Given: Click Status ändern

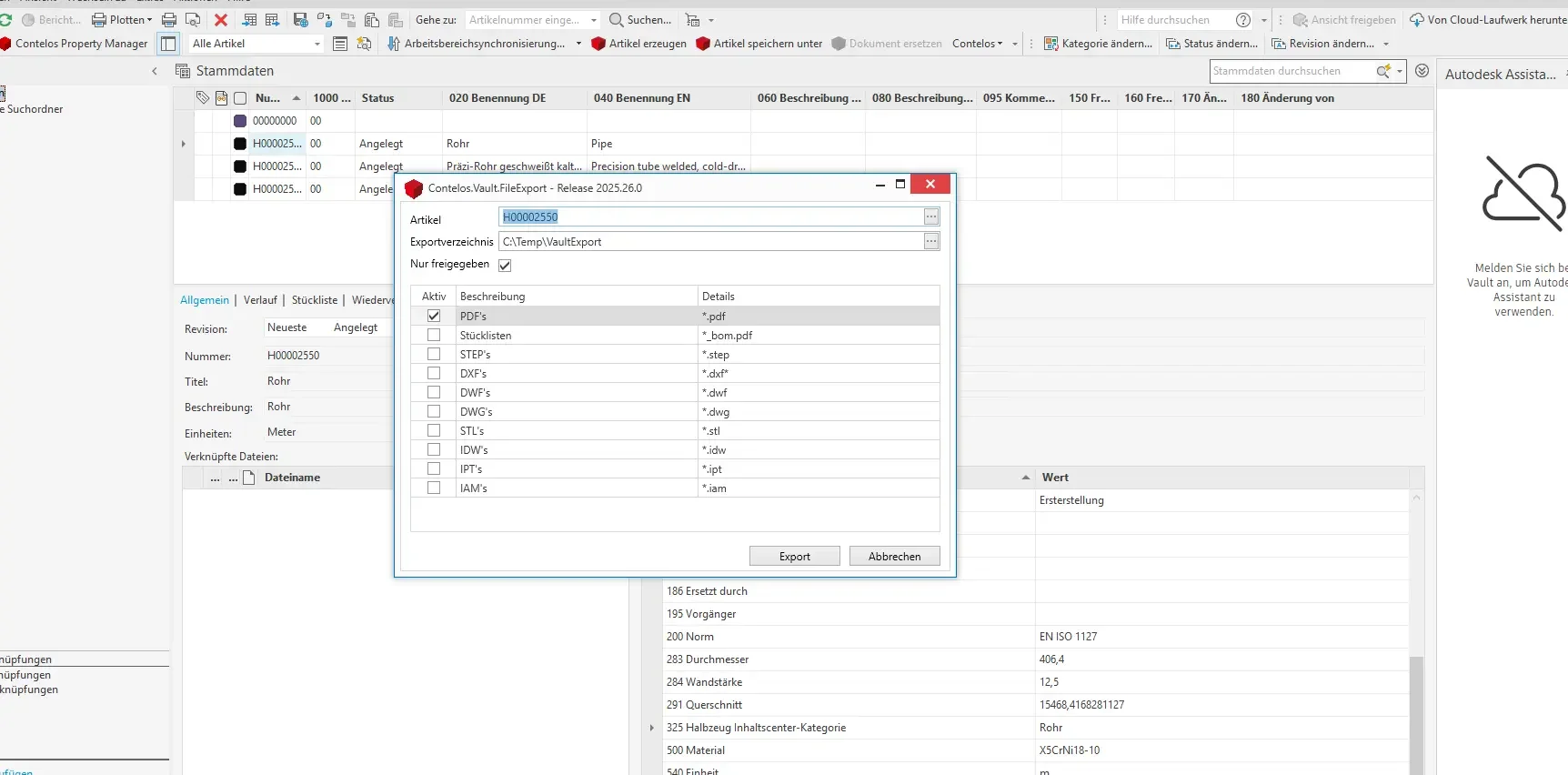Looking at the screenshot, I should point(1212,43).
